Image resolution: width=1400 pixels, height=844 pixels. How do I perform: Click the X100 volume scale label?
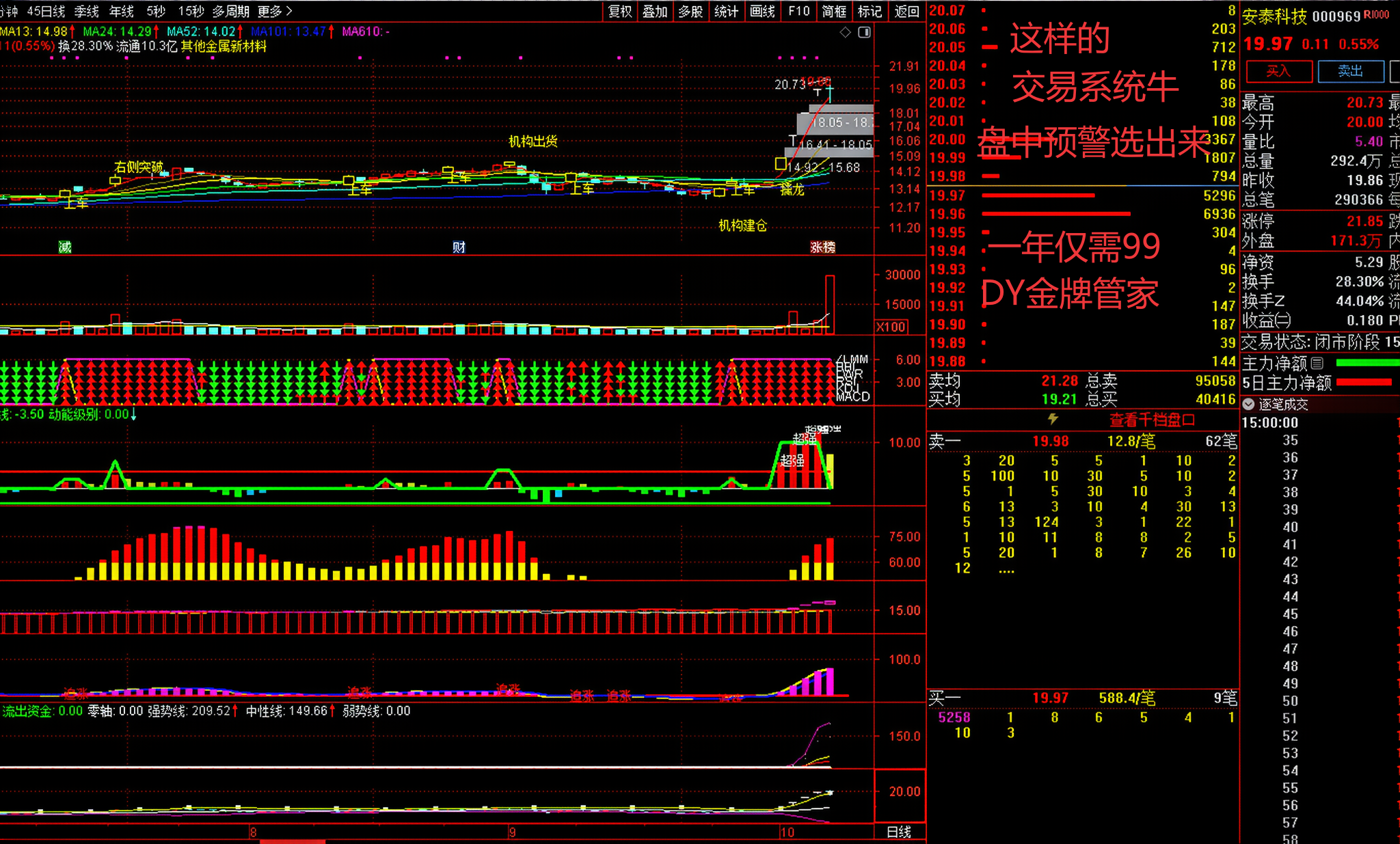tap(891, 327)
